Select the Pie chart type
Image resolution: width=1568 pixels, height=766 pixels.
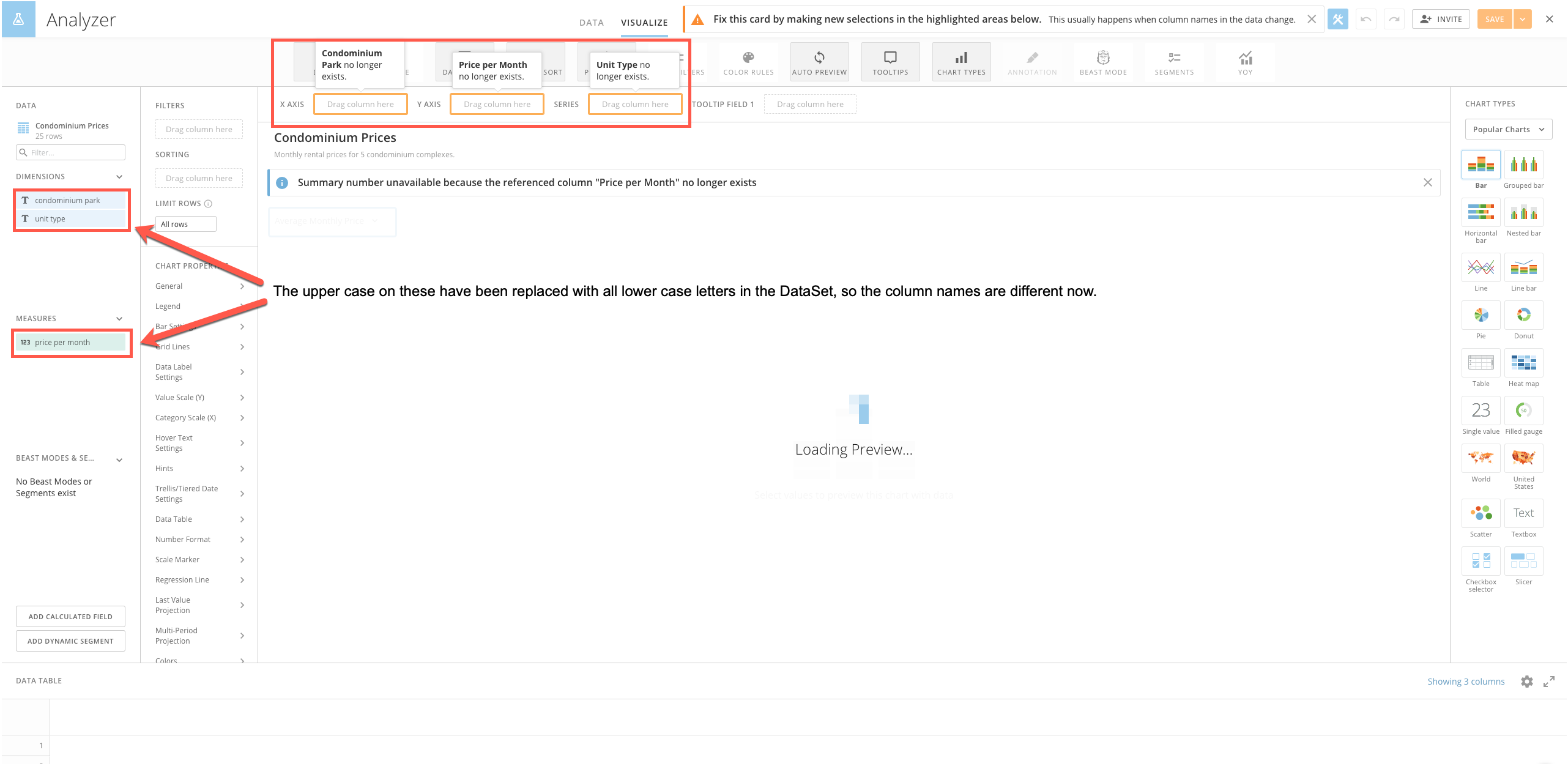coord(1481,316)
